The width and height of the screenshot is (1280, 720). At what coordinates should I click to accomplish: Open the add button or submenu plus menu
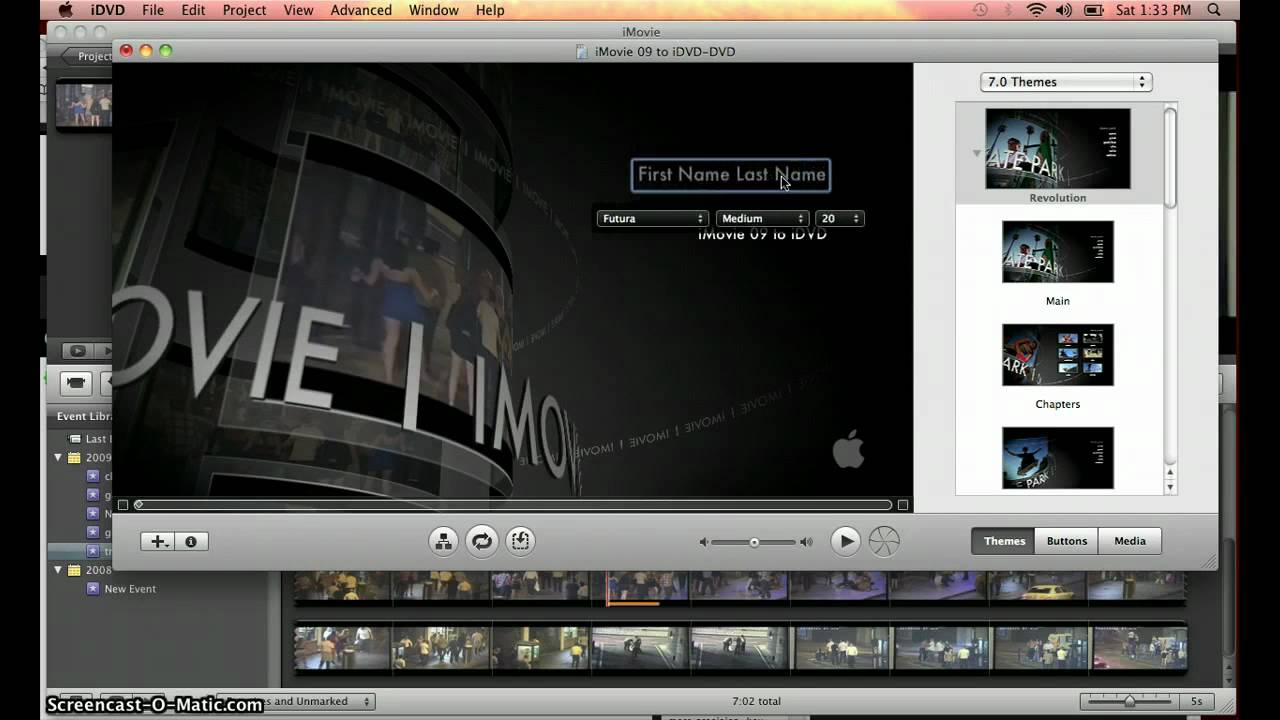pyautogui.click(x=158, y=541)
